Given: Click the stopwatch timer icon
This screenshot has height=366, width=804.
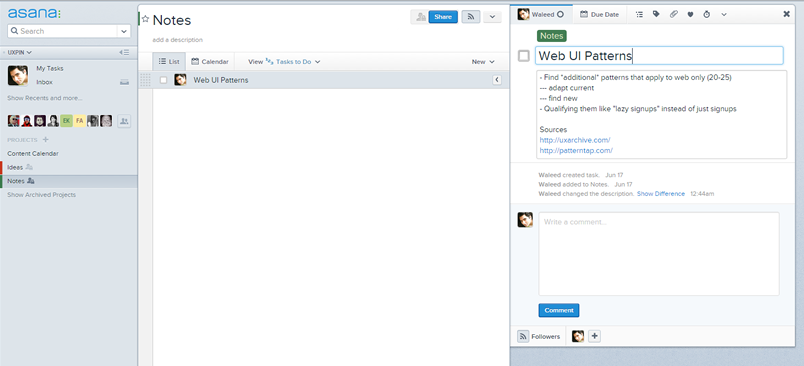Looking at the screenshot, I should pyautogui.click(x=707, y=14).
